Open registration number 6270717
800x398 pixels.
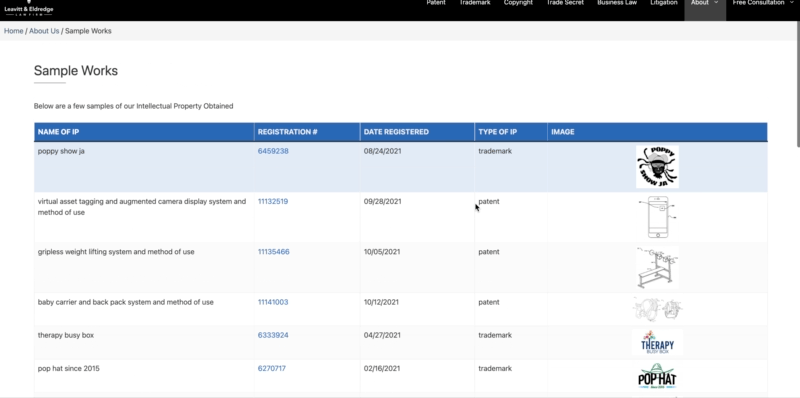pyautogui.click(x=271, y=369)
